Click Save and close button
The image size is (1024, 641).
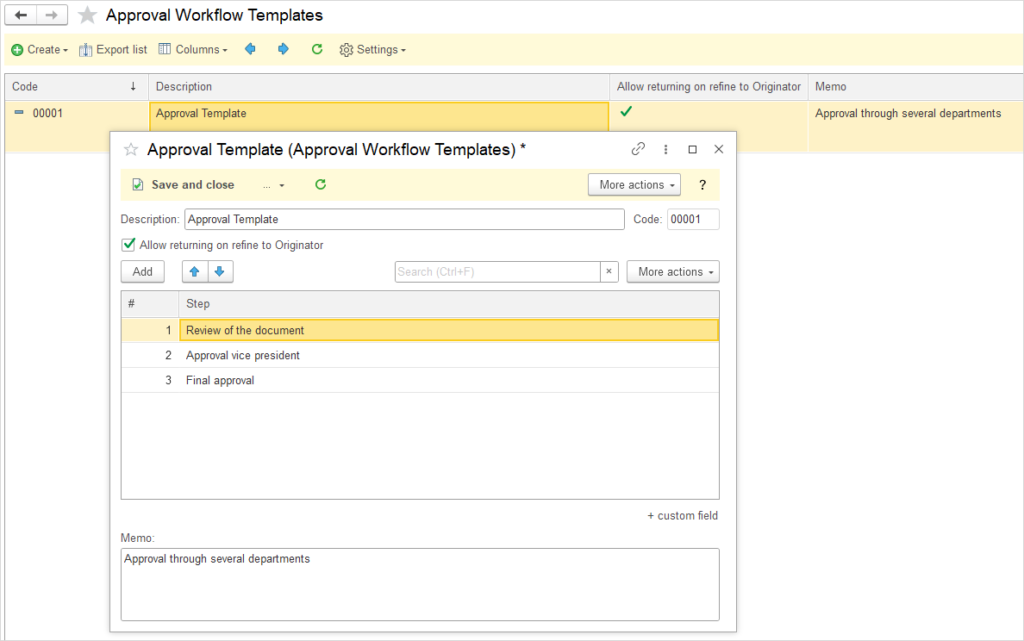click(183, 185)
